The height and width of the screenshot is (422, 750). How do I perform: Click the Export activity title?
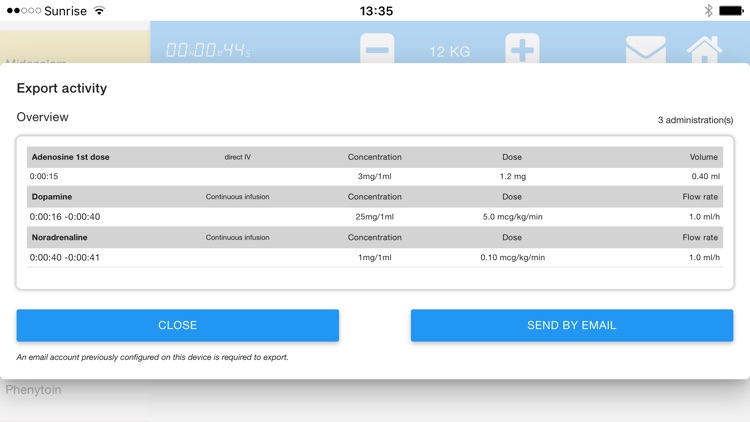[x=62, y=88]
